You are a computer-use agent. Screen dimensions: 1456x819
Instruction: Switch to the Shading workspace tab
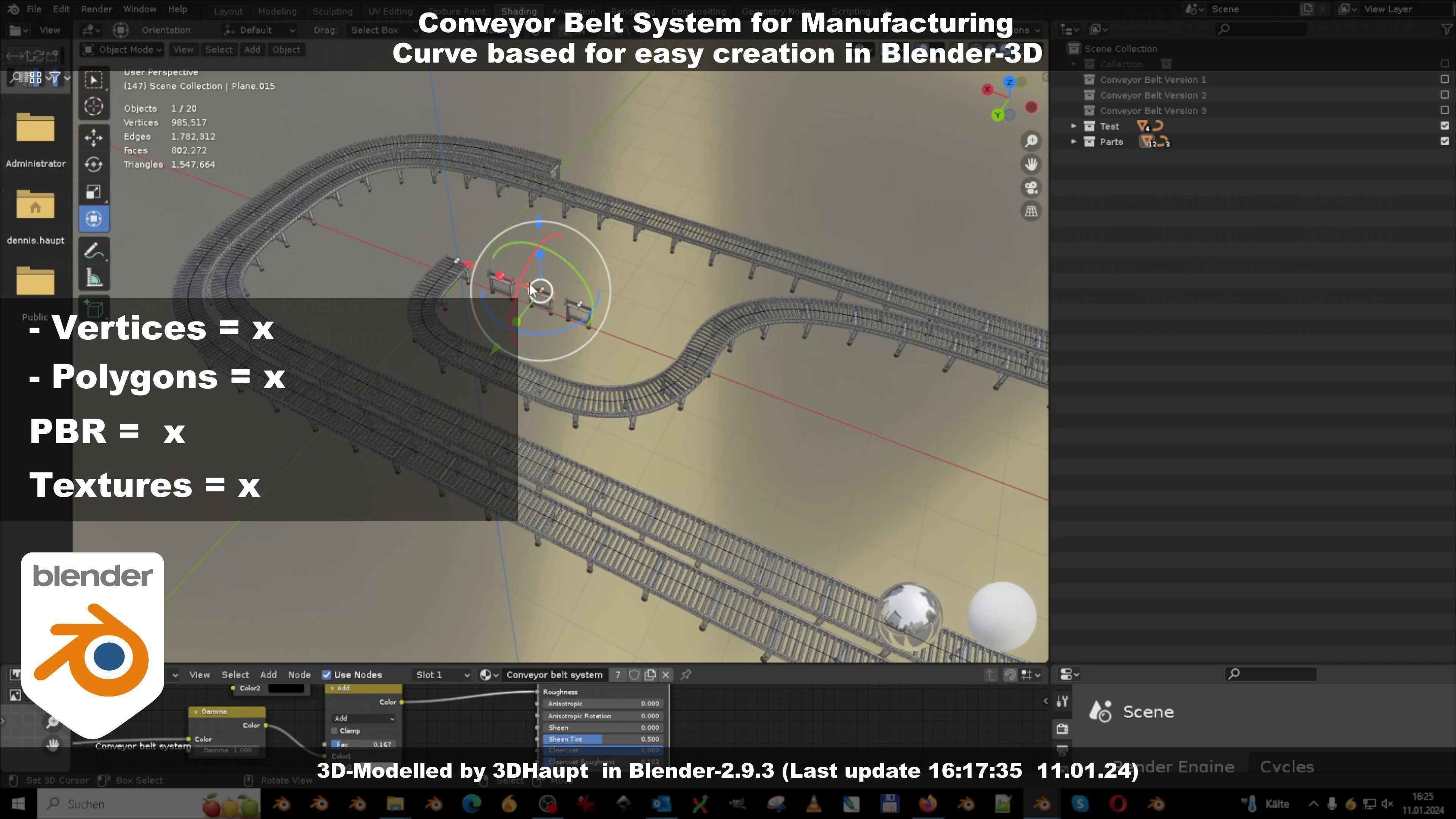518,11
